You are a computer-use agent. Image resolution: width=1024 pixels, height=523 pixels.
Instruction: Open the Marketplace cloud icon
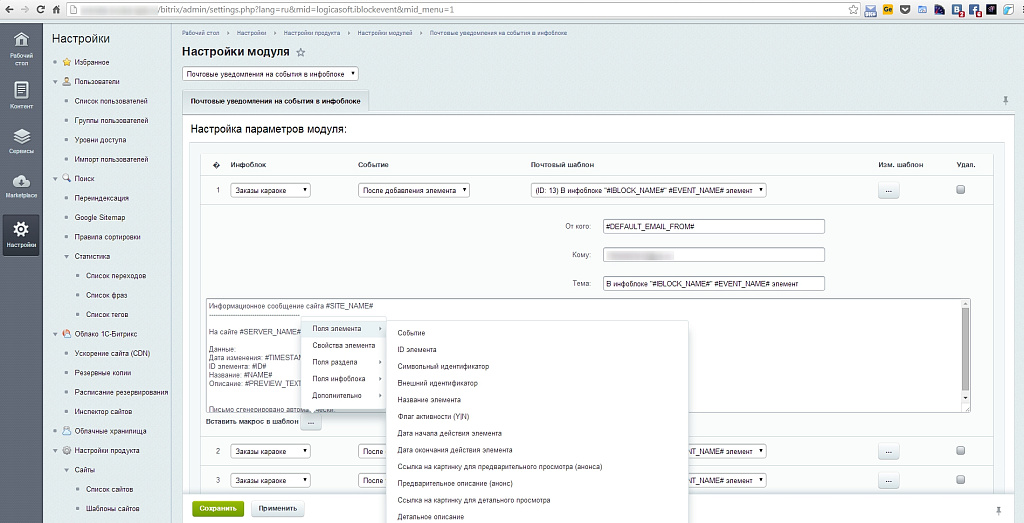click(x=21, y=185)
